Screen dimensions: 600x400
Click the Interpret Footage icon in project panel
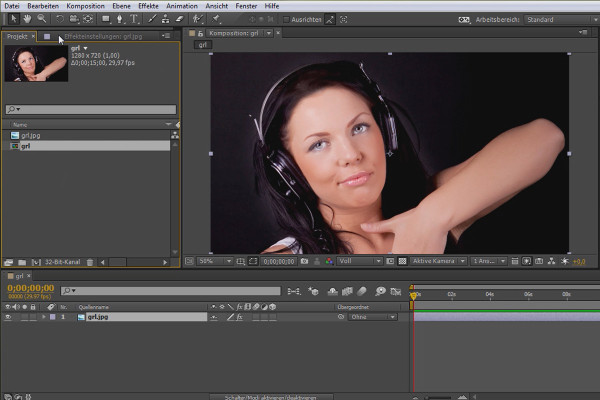pos(8,263)
